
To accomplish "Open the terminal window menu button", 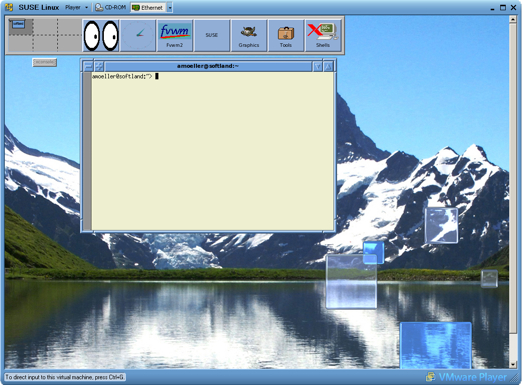I will pos(88,66).
